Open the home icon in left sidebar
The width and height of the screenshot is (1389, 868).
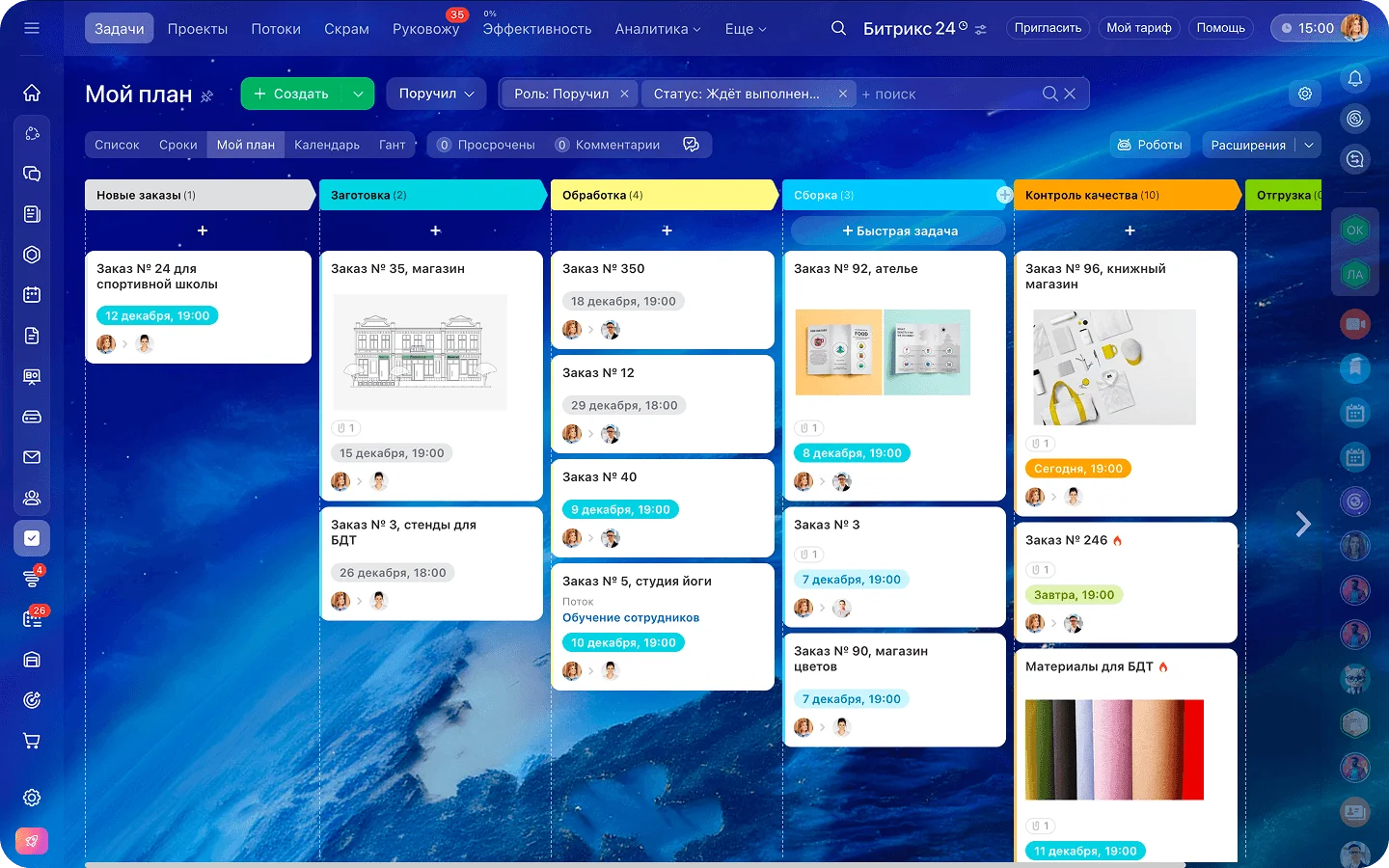tap(32, 93)
